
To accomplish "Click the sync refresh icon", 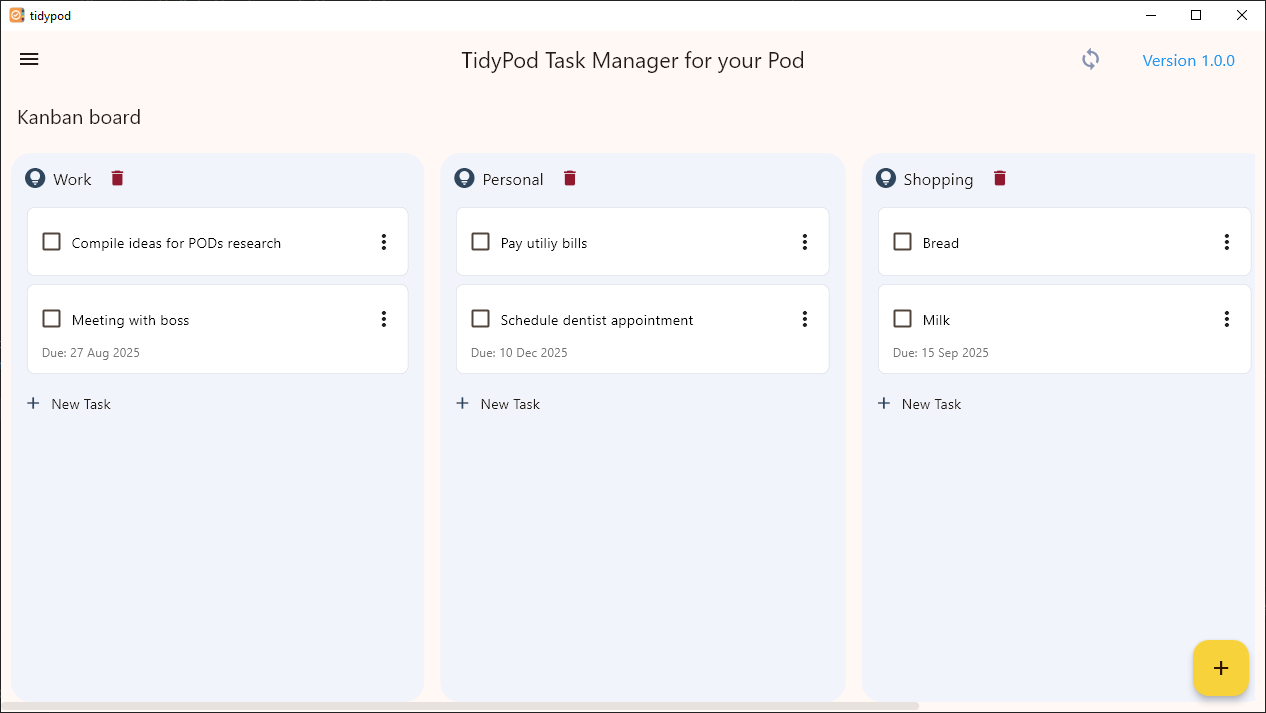I will coord(1090,60).
